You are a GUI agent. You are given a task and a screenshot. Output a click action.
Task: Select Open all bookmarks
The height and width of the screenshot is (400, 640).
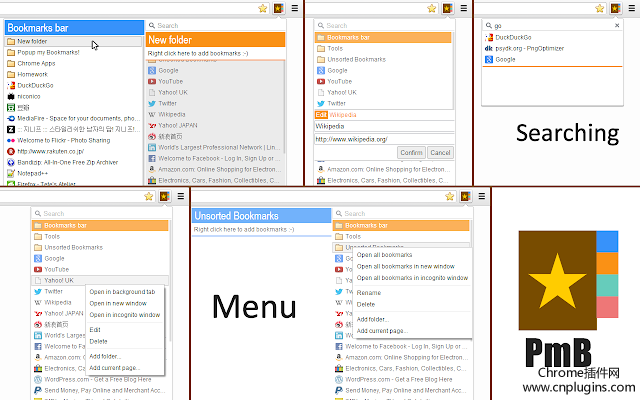(384, 255)
